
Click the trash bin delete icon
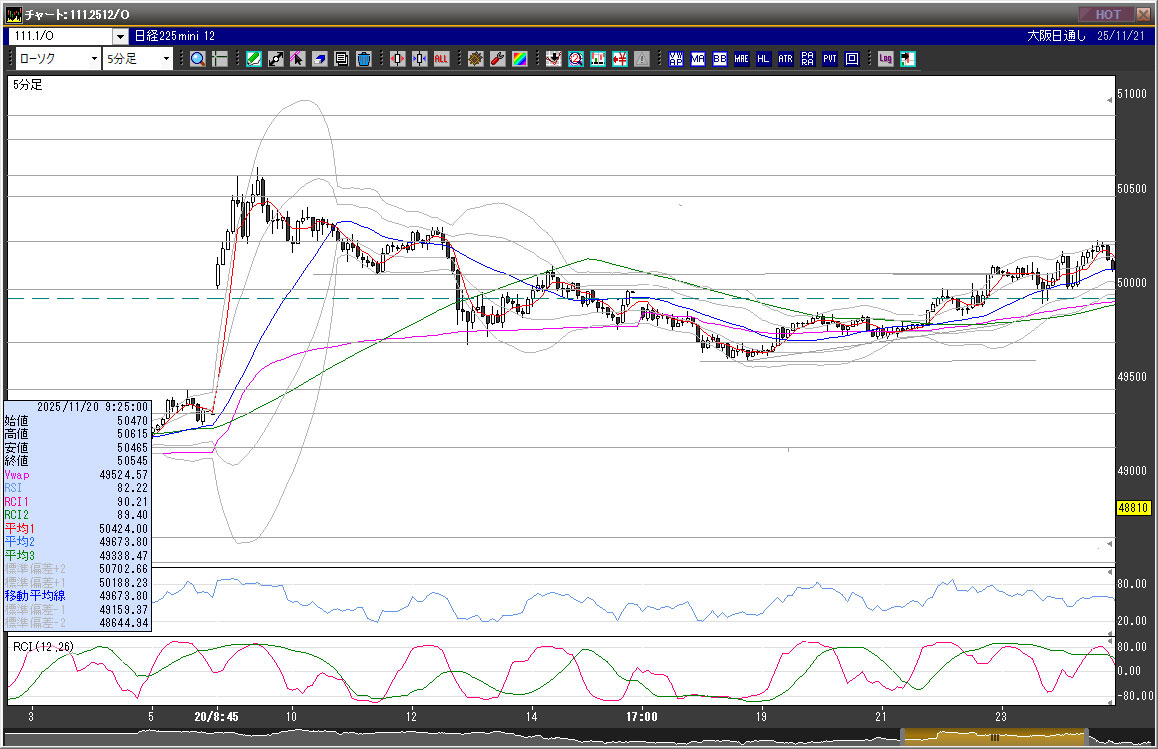coord(363,59)
